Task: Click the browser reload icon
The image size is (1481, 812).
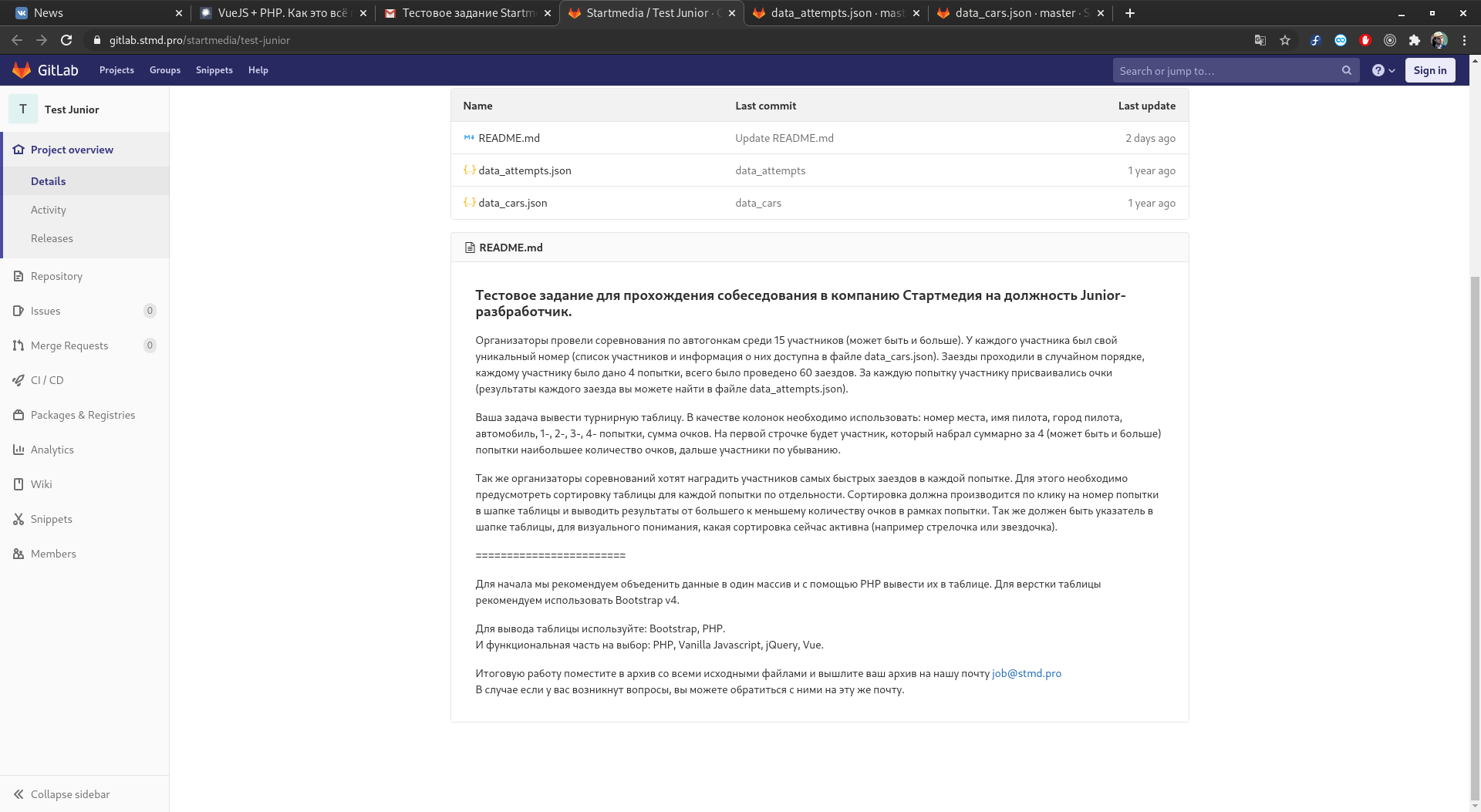Action: (x=66, y=40)
